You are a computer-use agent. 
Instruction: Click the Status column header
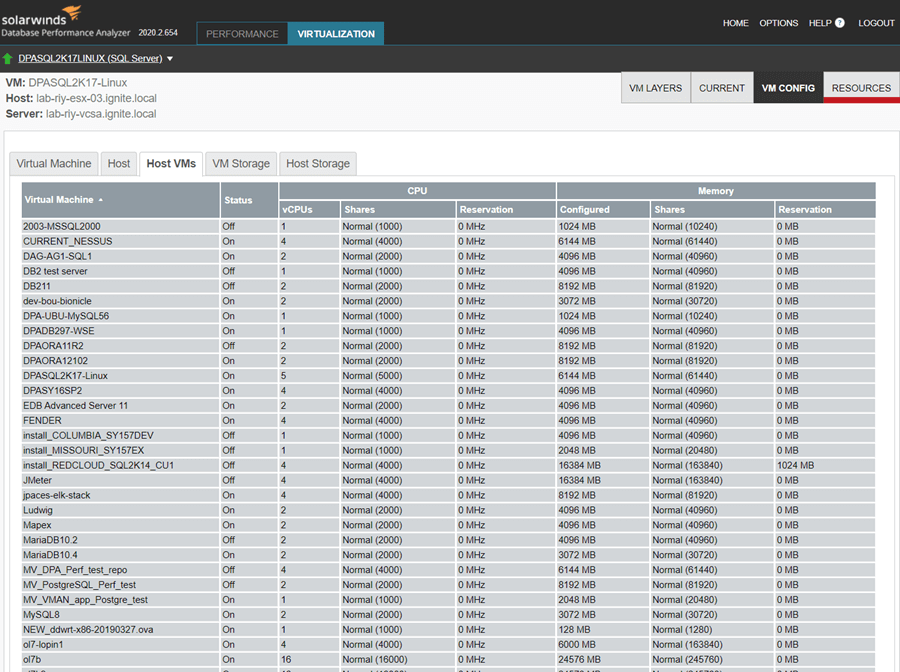[249, 200]
